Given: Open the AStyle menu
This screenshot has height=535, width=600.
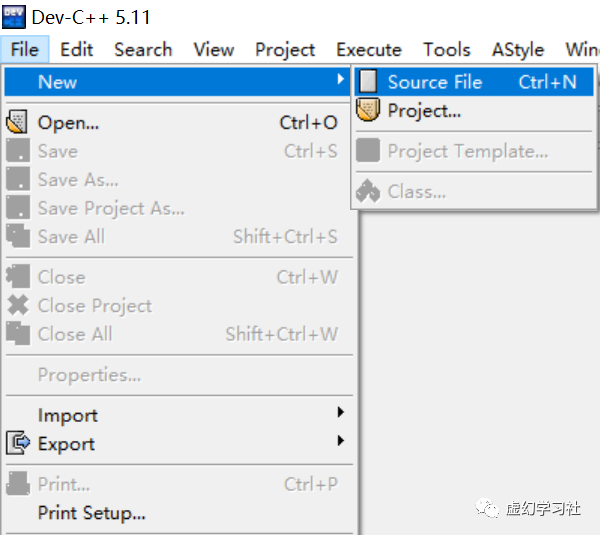Looking at the screenshot, I should pyautogui.click(x=518, y=49).
